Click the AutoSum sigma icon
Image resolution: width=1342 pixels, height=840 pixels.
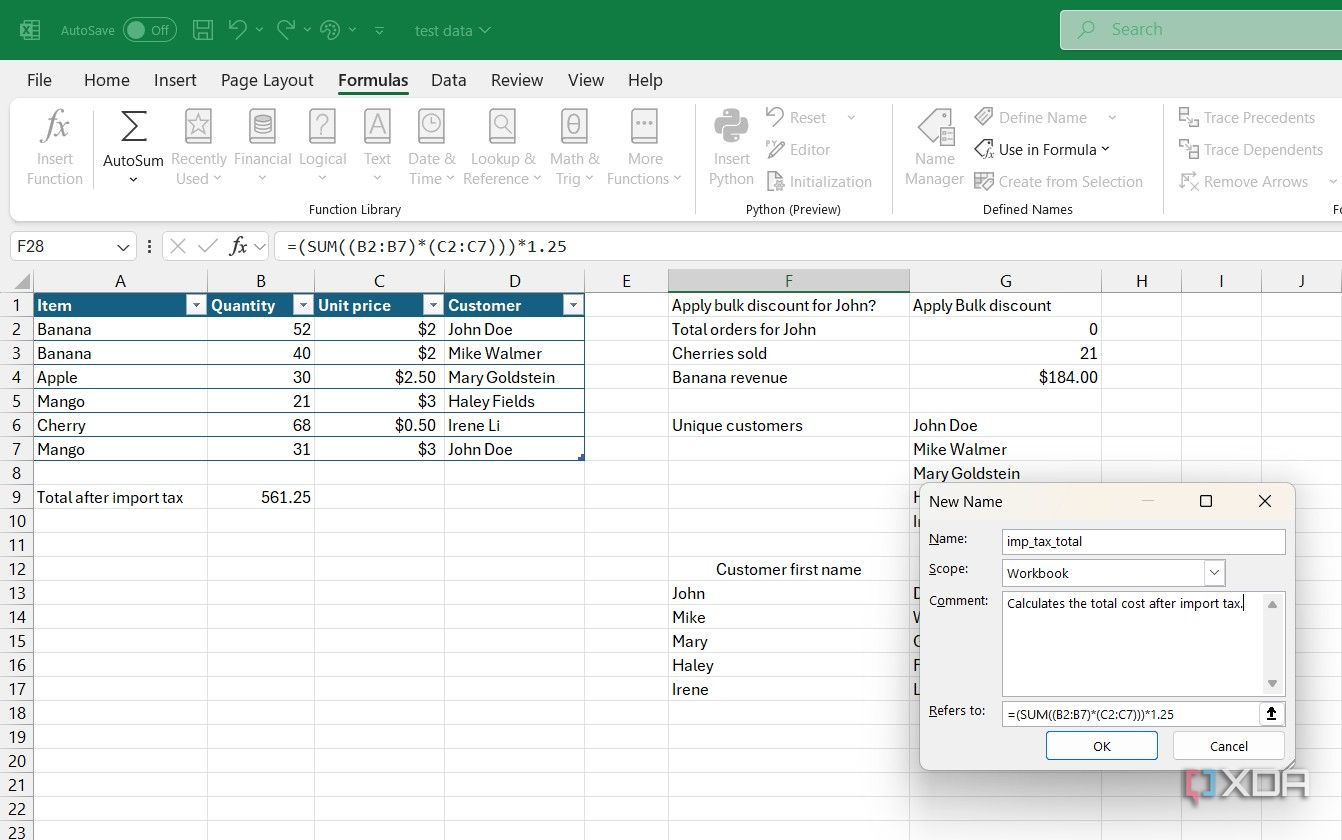(133, 128)
